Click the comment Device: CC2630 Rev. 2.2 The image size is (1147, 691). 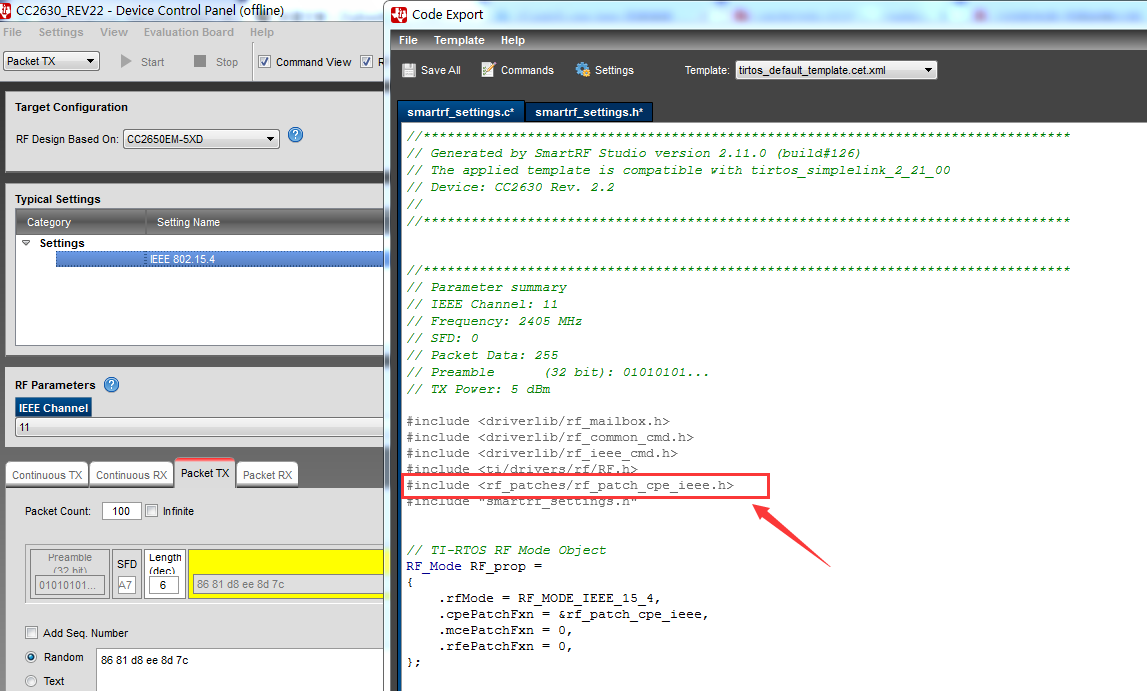point(511,187)
